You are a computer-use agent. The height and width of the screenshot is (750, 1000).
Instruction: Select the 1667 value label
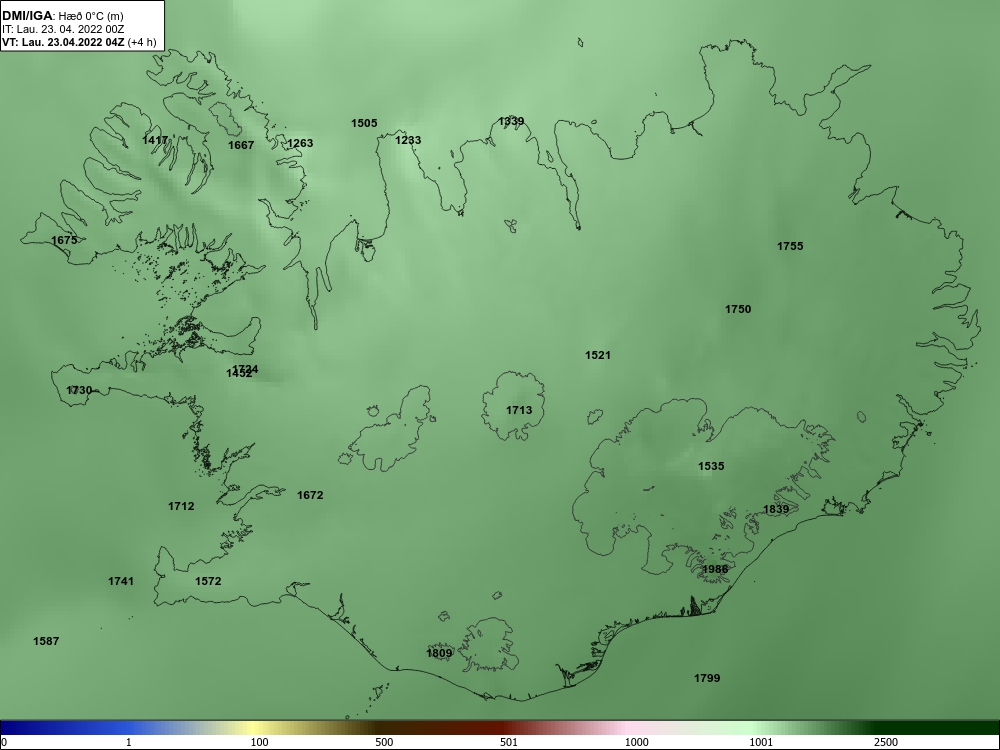241,145
